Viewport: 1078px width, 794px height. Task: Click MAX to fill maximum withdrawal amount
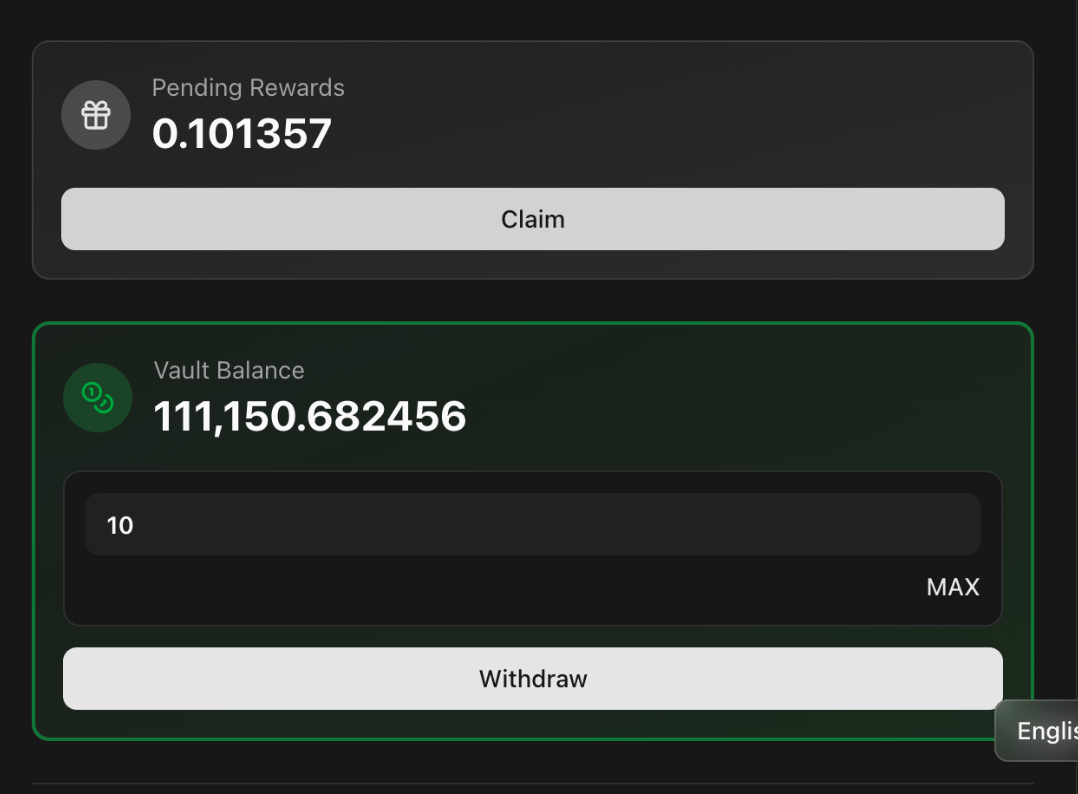(952, 587)
